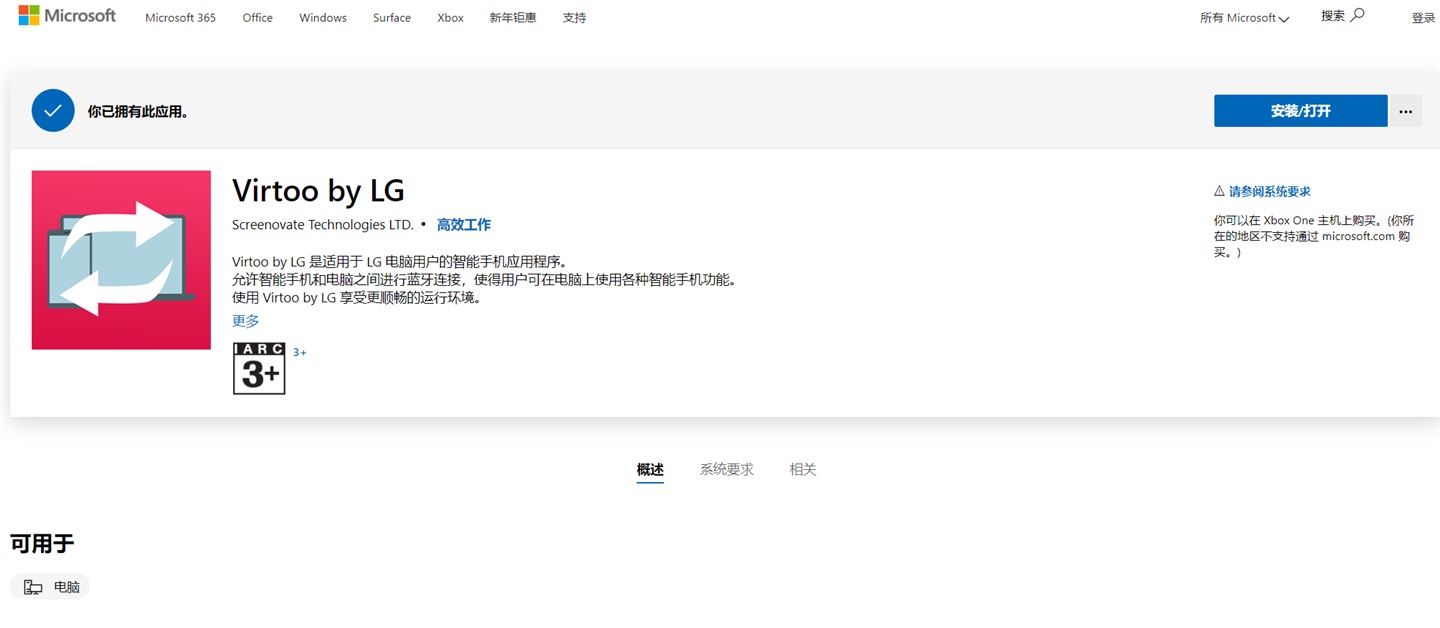Click the IARC 3+ age rating icon
This screenshot has height=628, width=1440.
(258, 368)
